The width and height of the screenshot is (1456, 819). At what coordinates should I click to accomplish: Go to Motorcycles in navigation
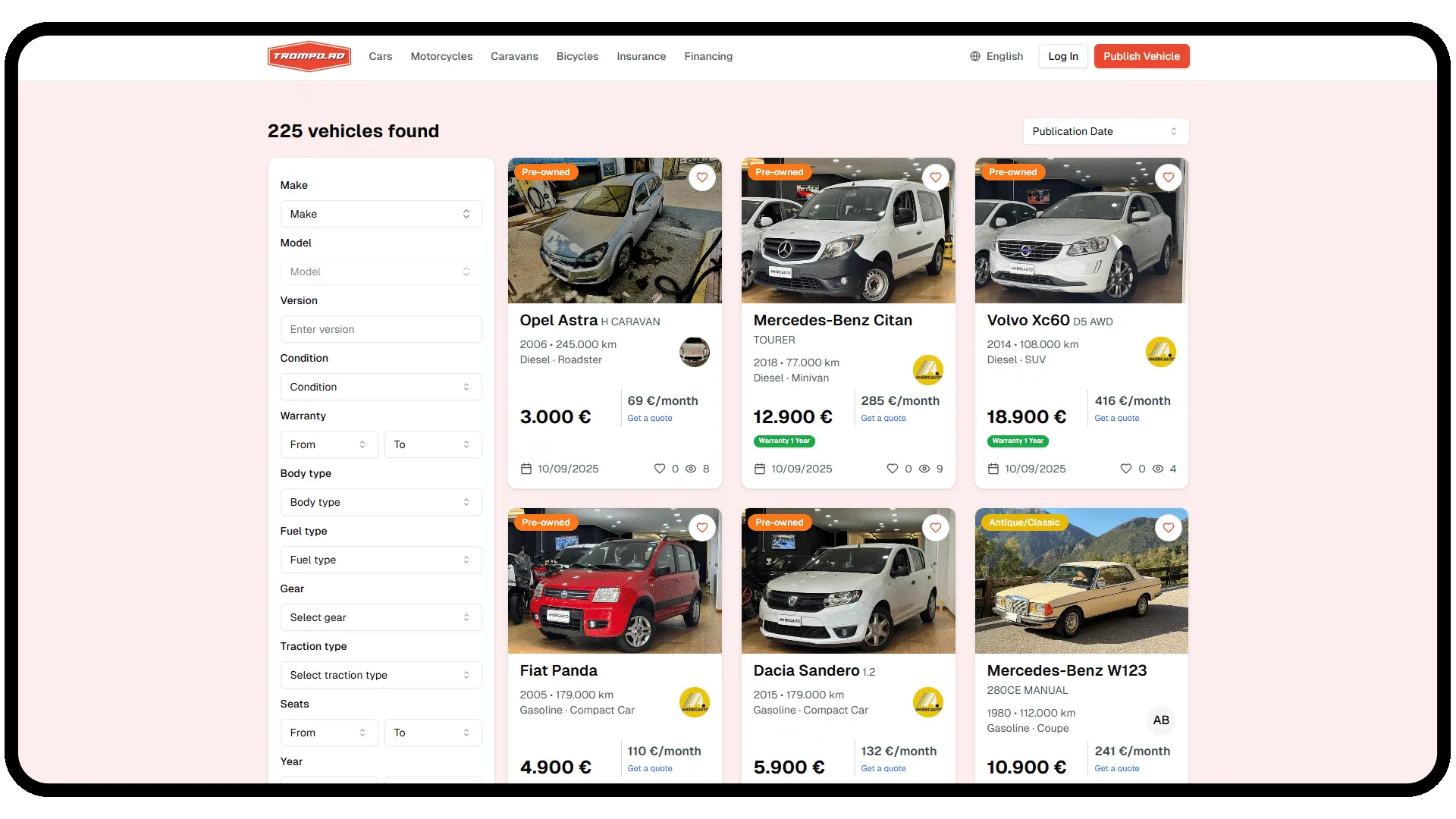(x=441, y=56)
